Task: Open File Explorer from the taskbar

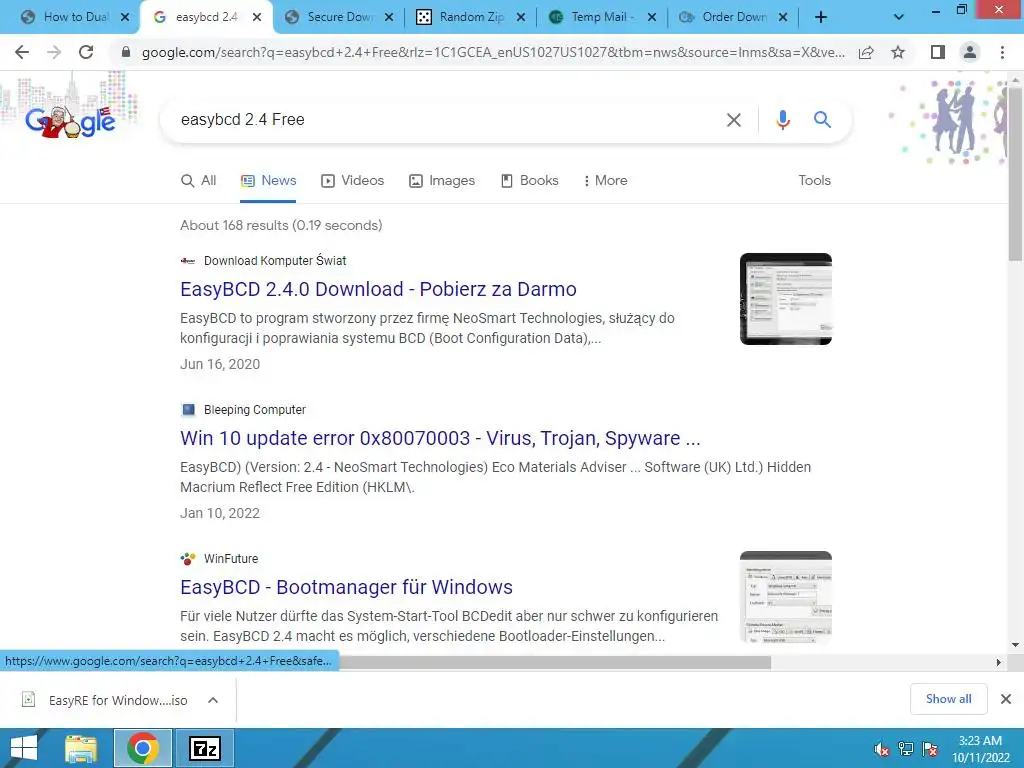Action: tap(82, 748)
